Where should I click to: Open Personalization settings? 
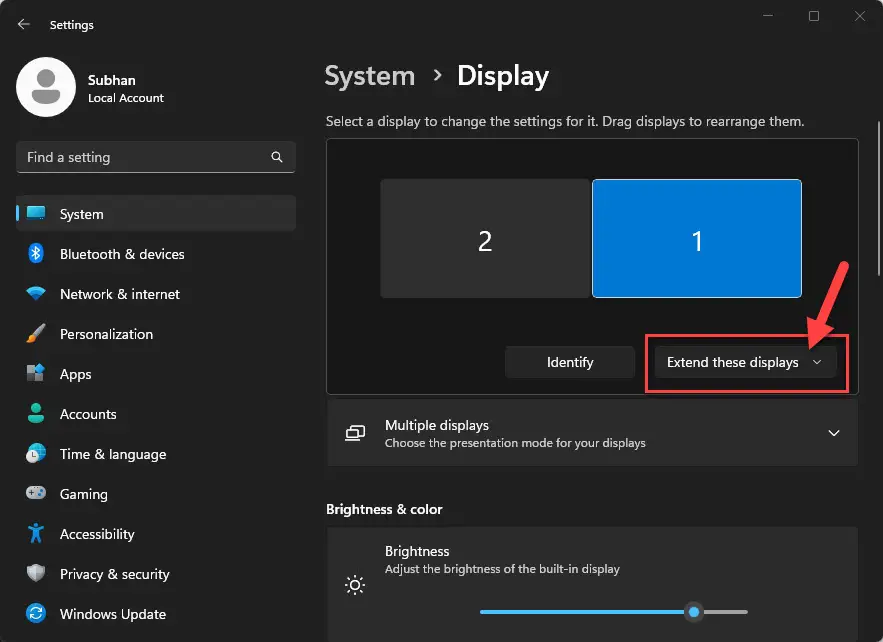156,333
